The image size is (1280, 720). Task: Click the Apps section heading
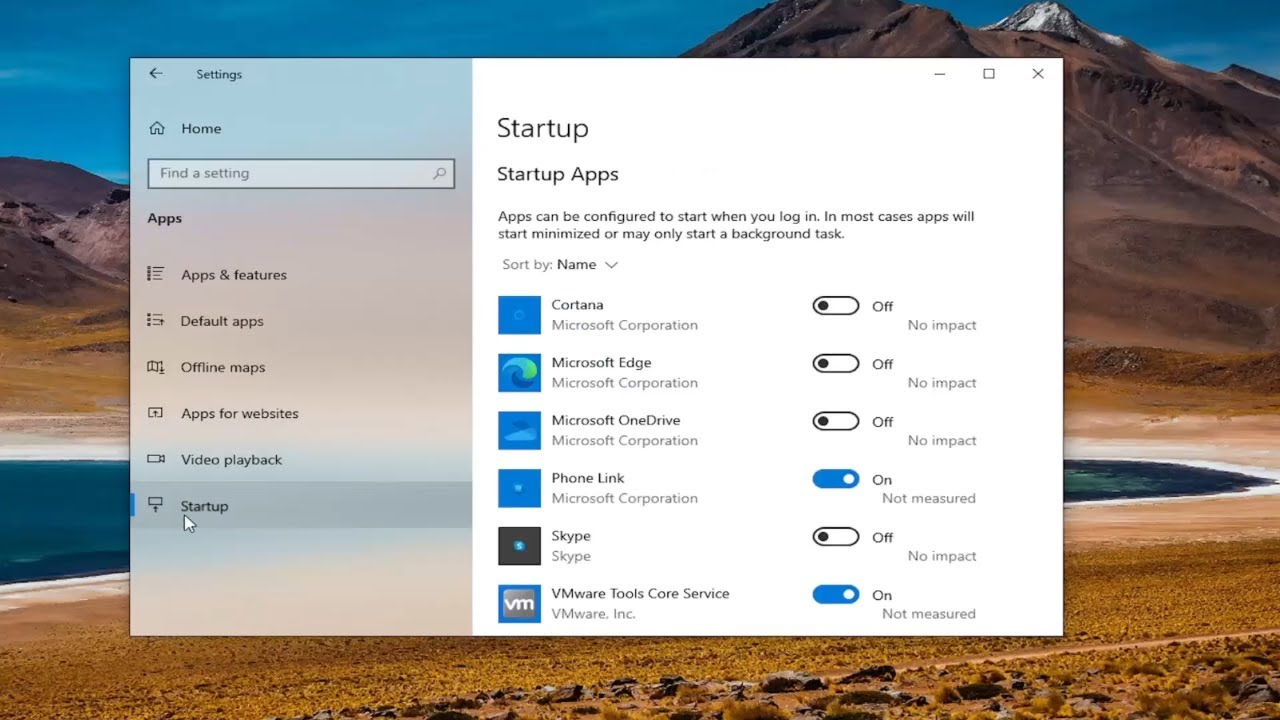[165, 218]
